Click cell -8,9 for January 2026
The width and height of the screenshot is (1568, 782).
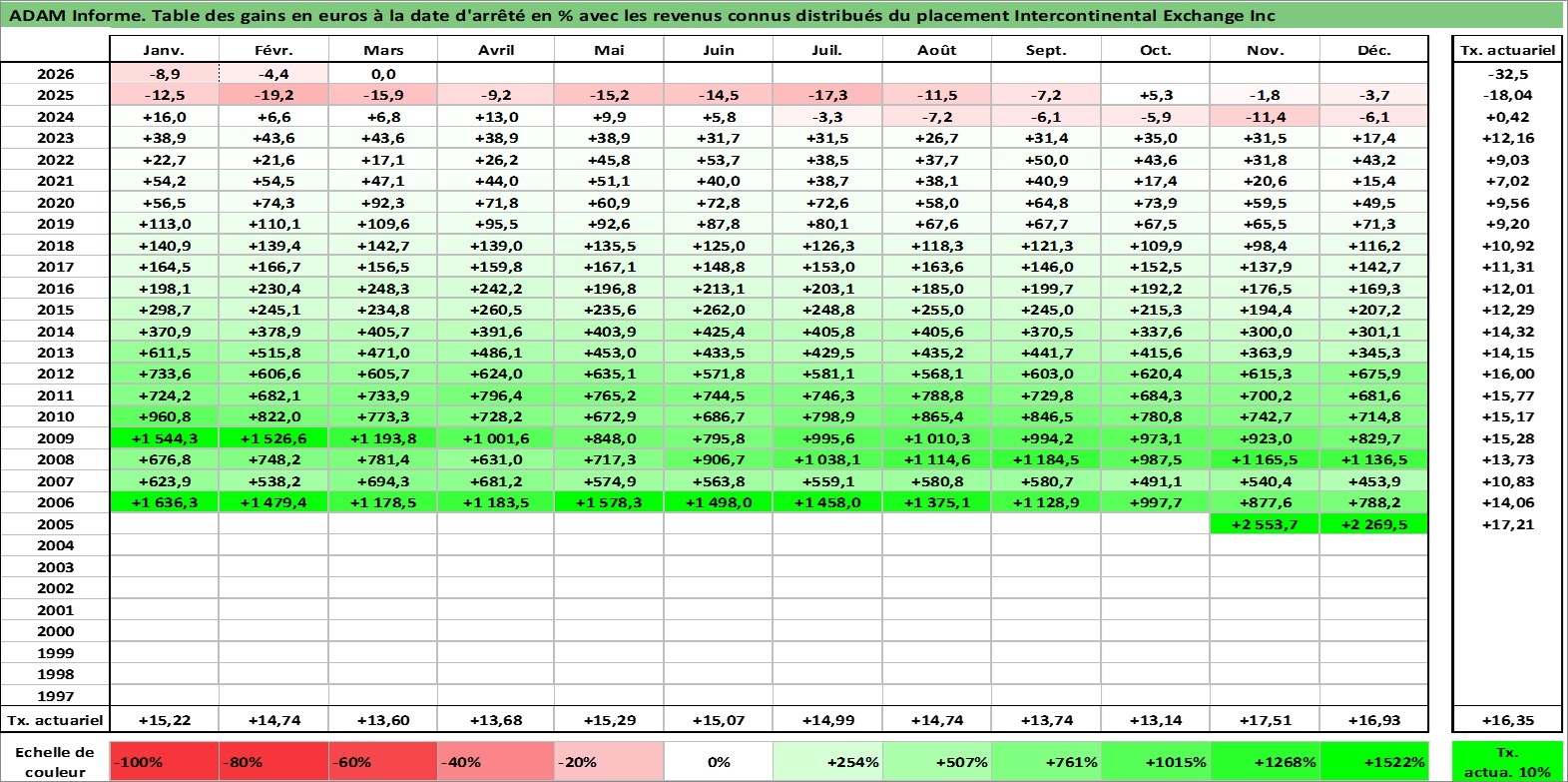[164, 74]
